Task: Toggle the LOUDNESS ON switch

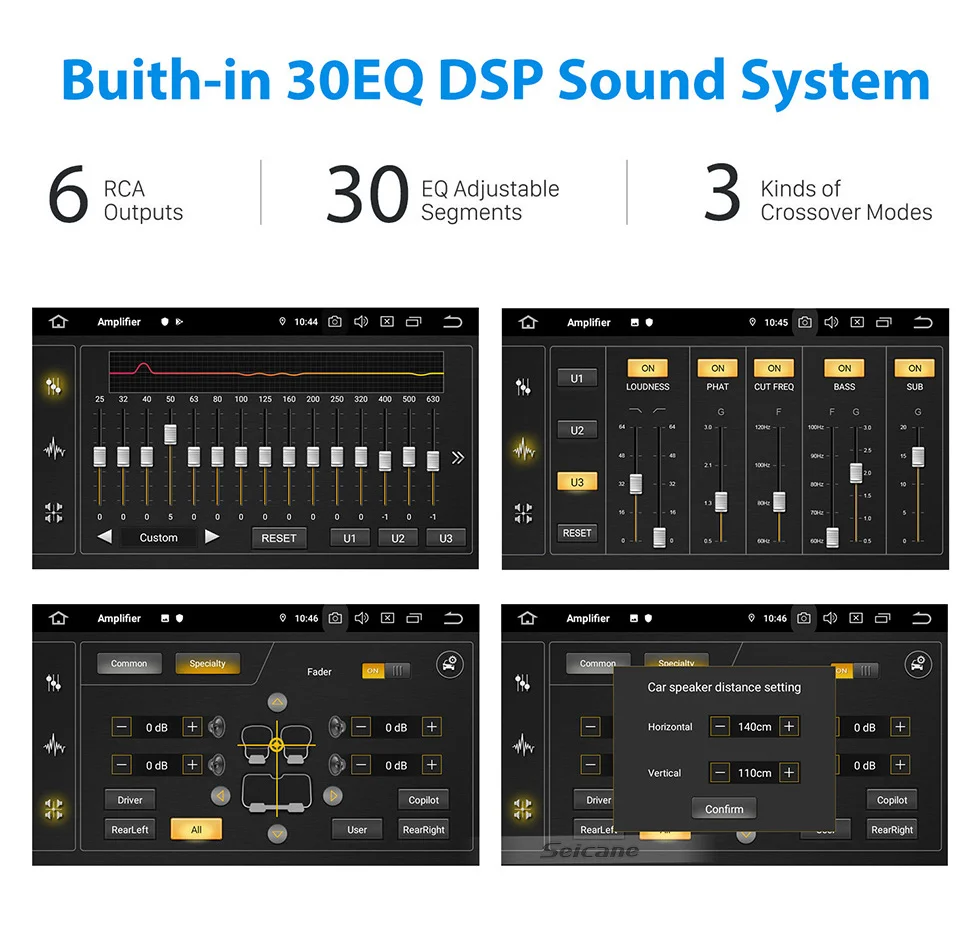Action: 648,368
